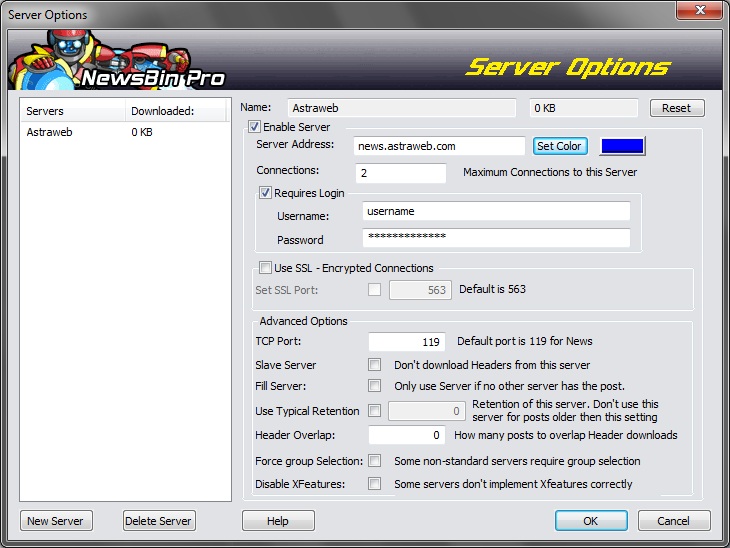
Task: Click the Password input field
Action: [x=496, y=237]
